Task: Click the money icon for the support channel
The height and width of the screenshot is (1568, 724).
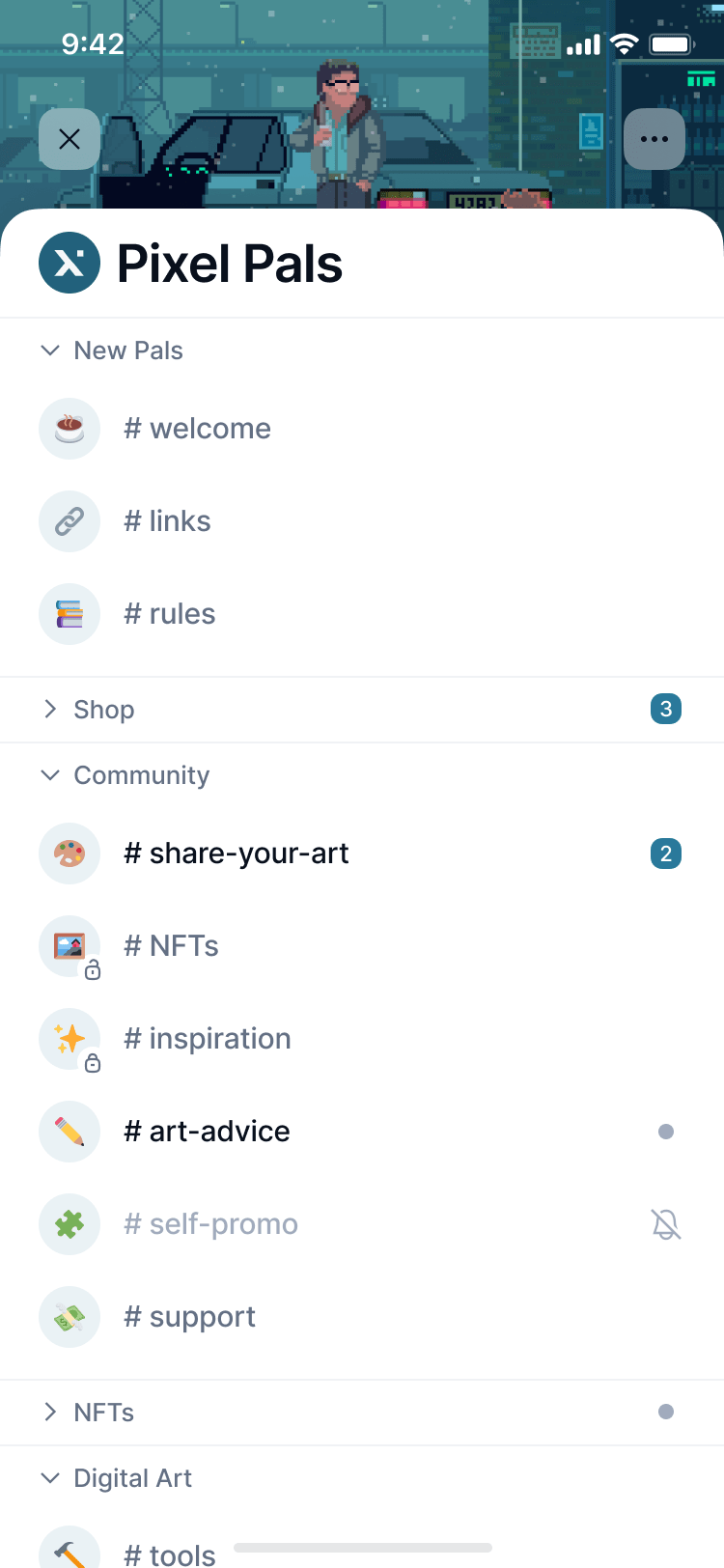Action: coord(70,1316)
